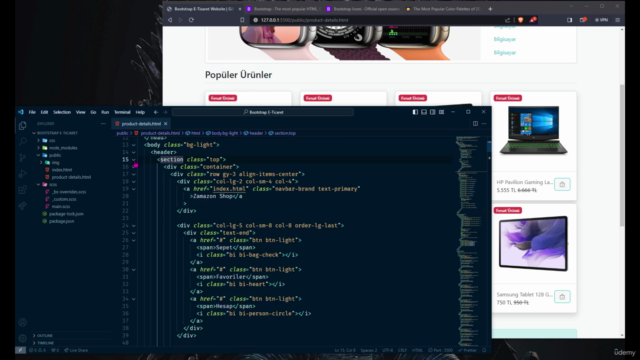Click the share icon in browser address bar
The height and width of the screenshot is (360, 640).
tap(507, 20)
